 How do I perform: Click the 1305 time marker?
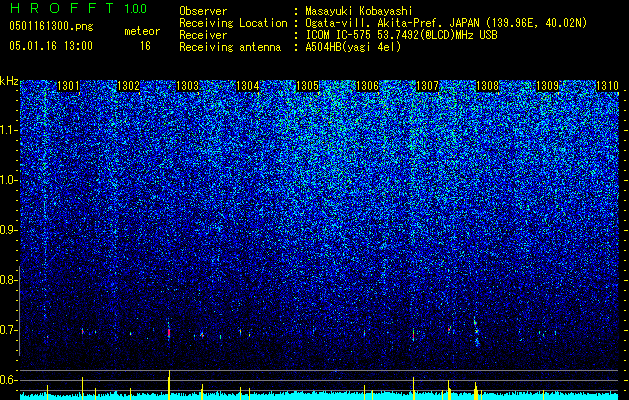pyautogui.click(x=308, y=86)
